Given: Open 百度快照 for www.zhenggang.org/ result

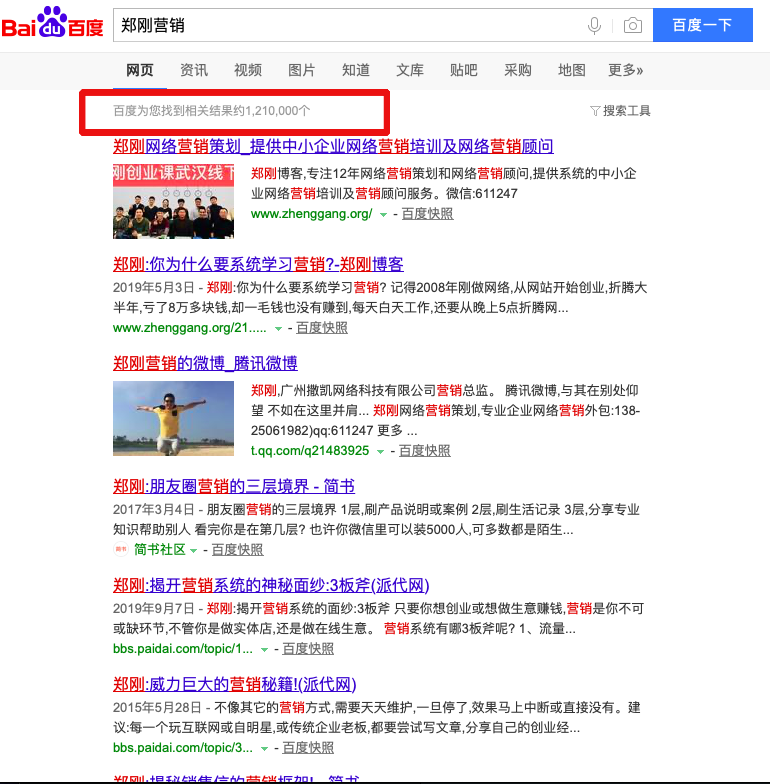Looking at the screenshot, I should click(x=427, y=214).
